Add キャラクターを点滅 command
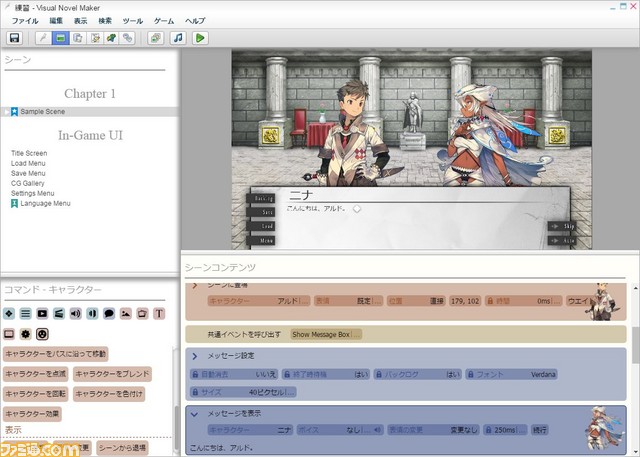The image size is (640, 457). [36, 374]
